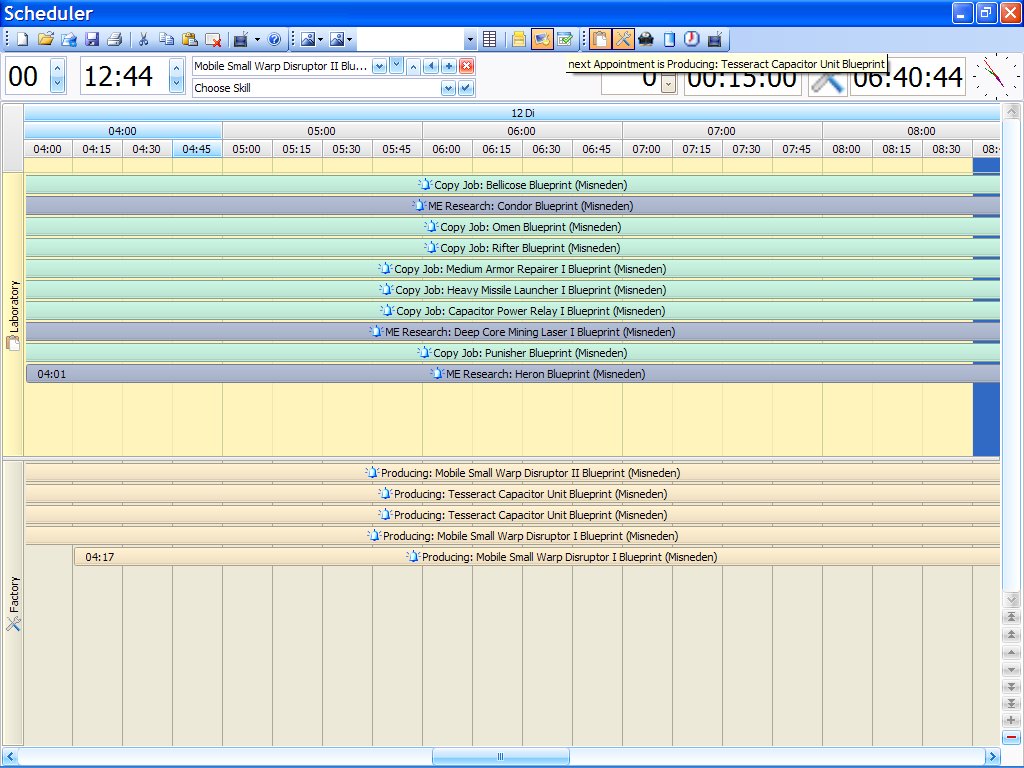Image resolution: width=1024 pixels, height=768 pixels.
Task: Select Copy Job: Bellicose Blueprint appointment
Action: click(513, 185)
